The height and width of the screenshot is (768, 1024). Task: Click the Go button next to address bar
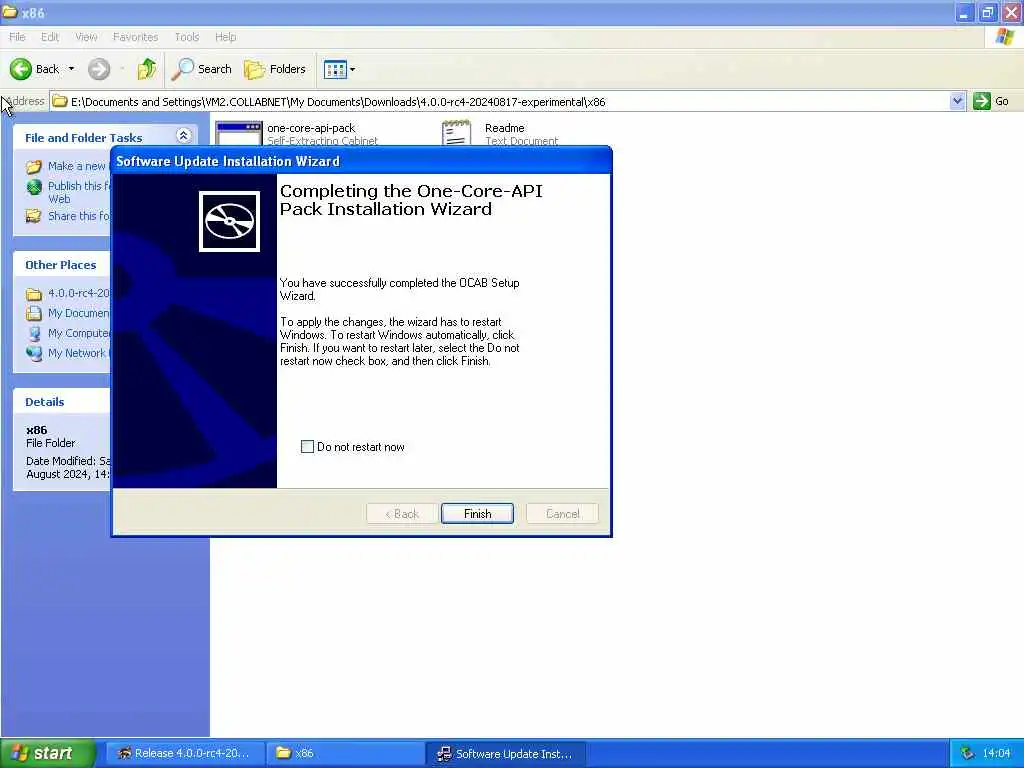[991, 101]
